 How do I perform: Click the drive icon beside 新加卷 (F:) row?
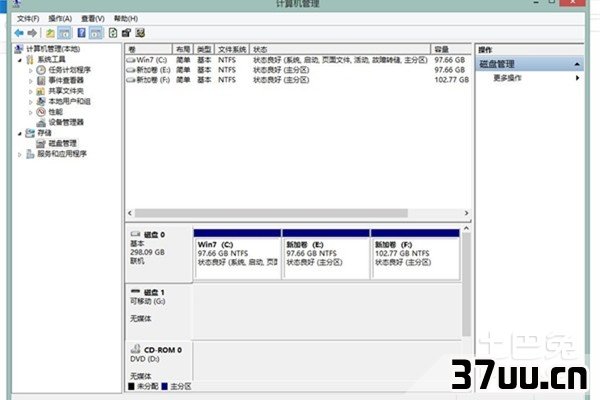coord(131,80)
